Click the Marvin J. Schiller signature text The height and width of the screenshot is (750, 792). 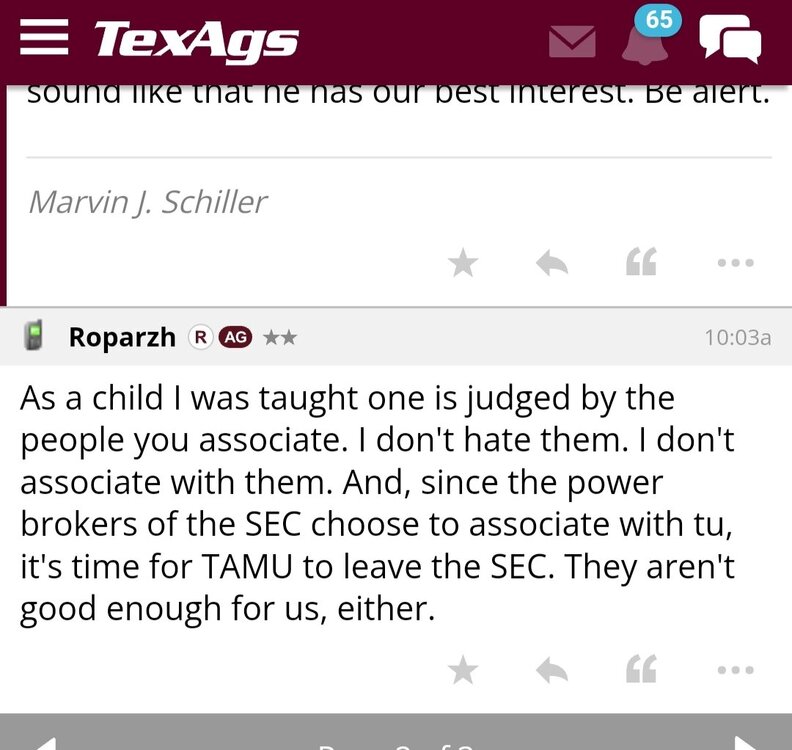click(148, 202)
